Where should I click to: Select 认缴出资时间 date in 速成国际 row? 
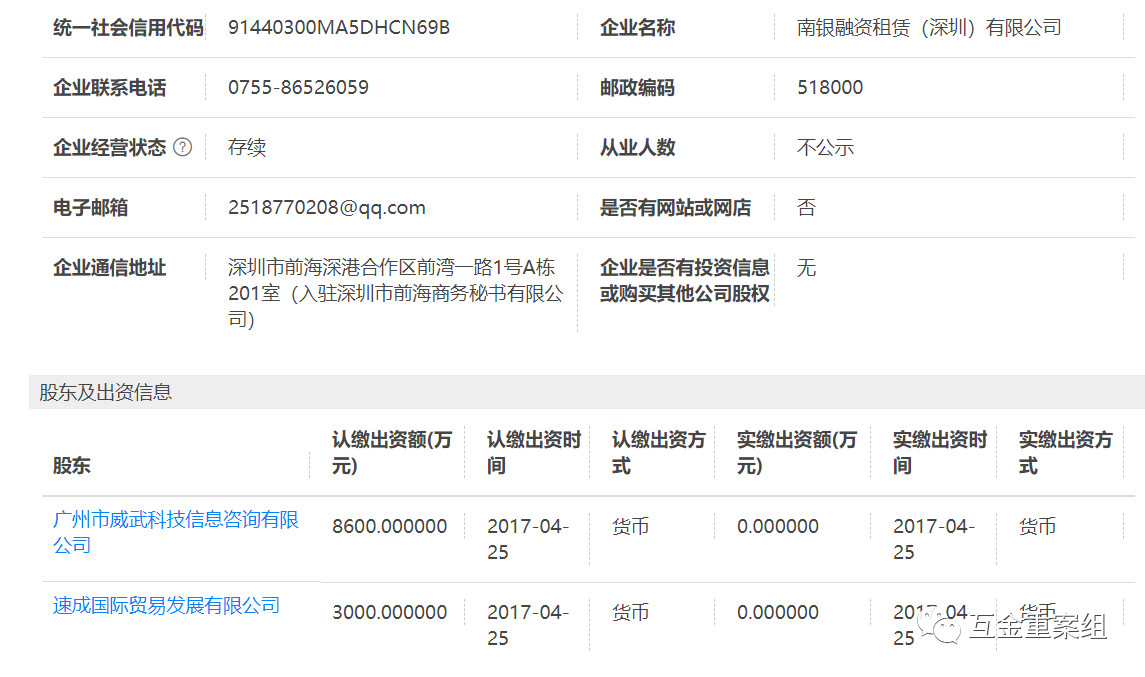click(x=528, y=625)
